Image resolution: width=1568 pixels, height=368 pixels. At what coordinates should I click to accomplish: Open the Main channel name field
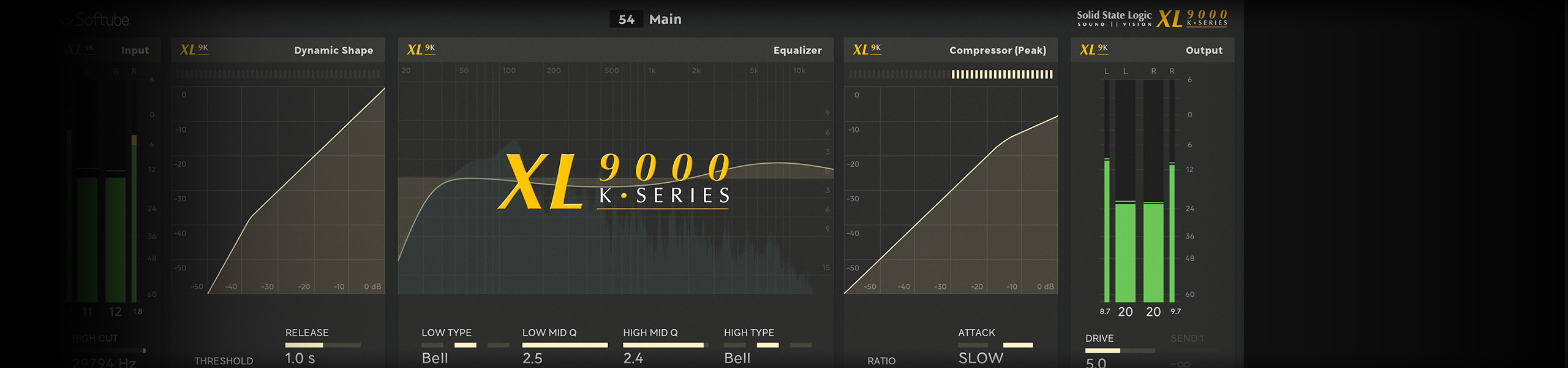tap(665, 20)
